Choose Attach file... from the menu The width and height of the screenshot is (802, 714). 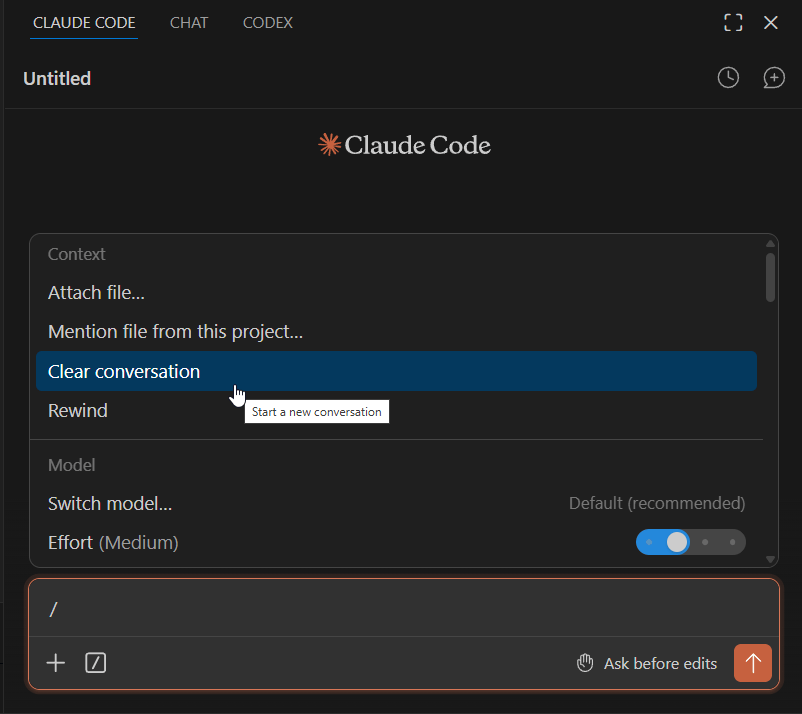[96, 293]
